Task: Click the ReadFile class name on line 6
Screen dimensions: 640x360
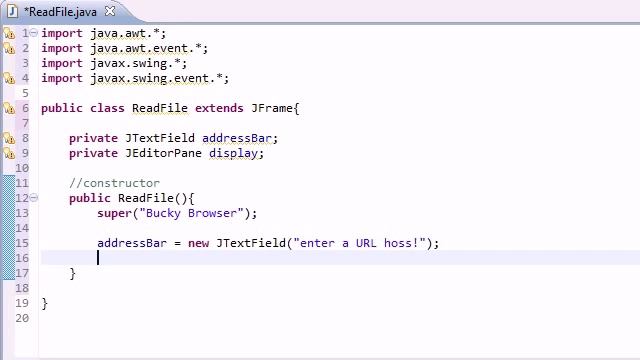Action: (x=160, y=109)
